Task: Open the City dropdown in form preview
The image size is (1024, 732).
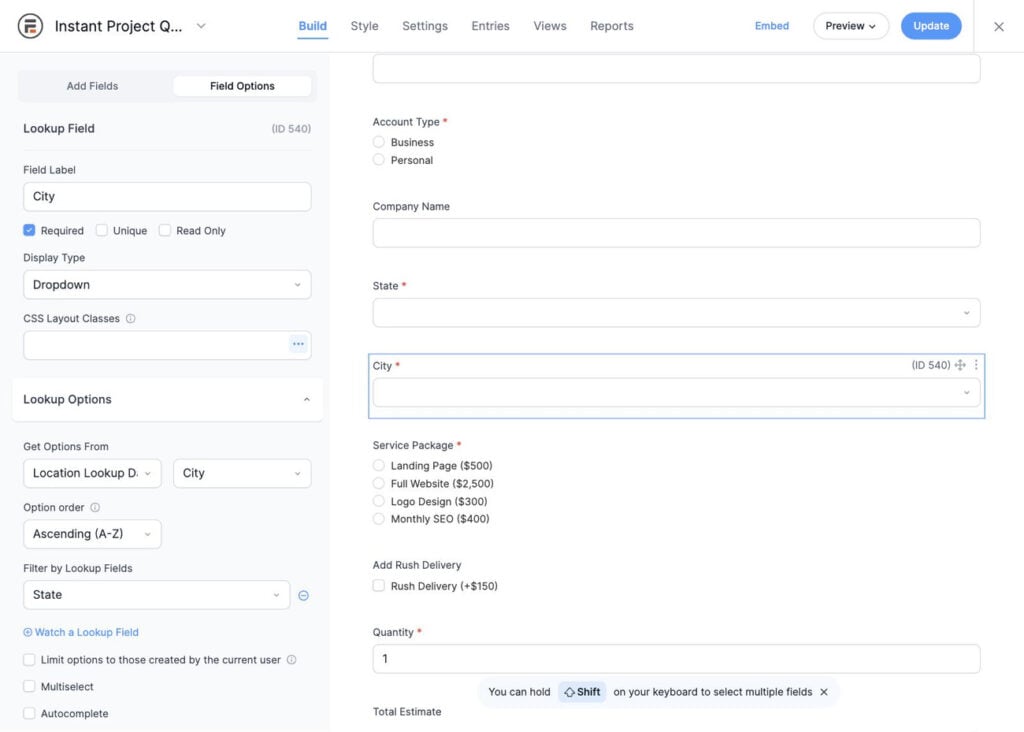Action: pyautogui.click(x=676, y=392)
